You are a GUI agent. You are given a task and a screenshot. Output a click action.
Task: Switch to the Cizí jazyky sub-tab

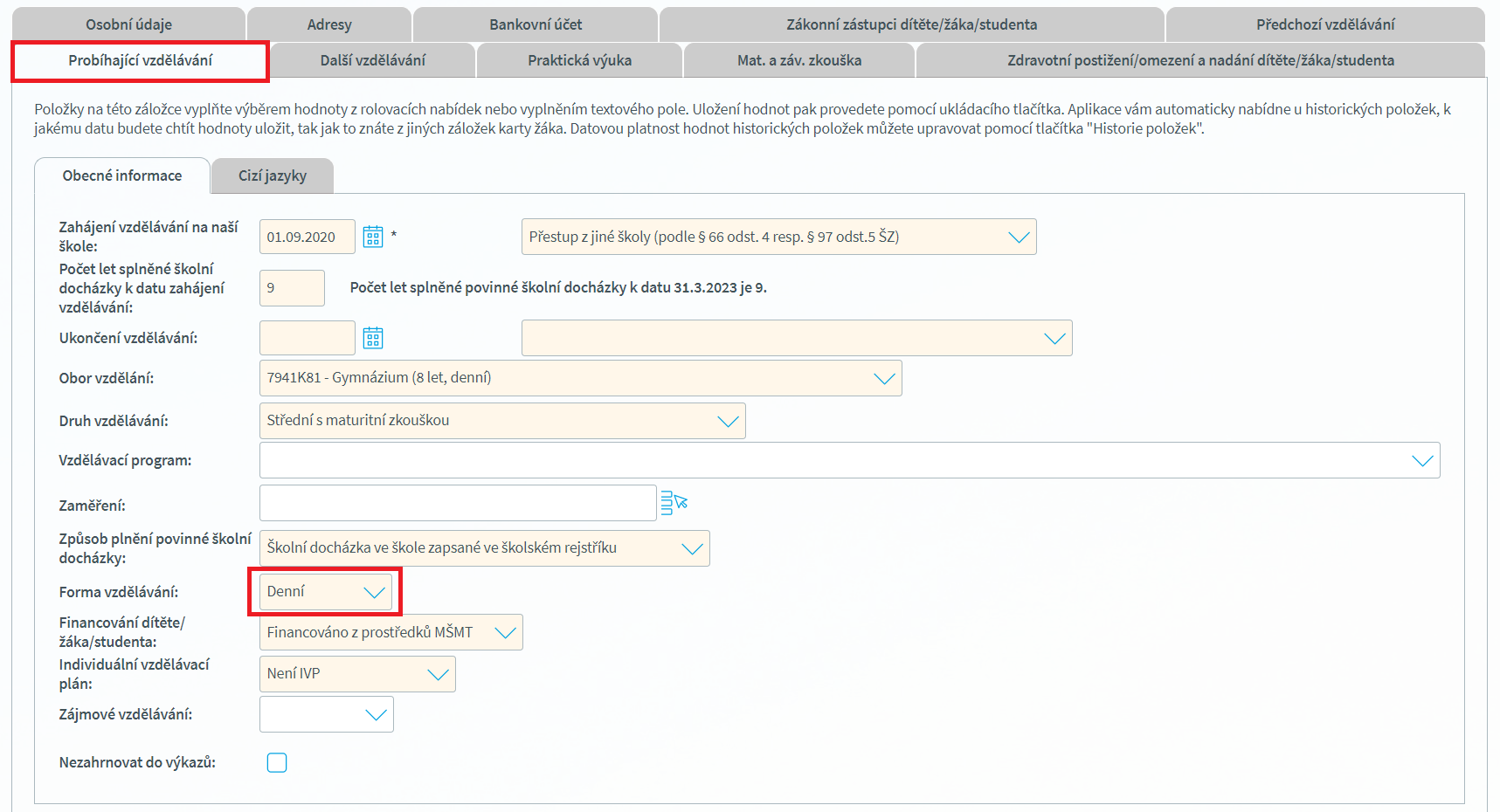273,175
